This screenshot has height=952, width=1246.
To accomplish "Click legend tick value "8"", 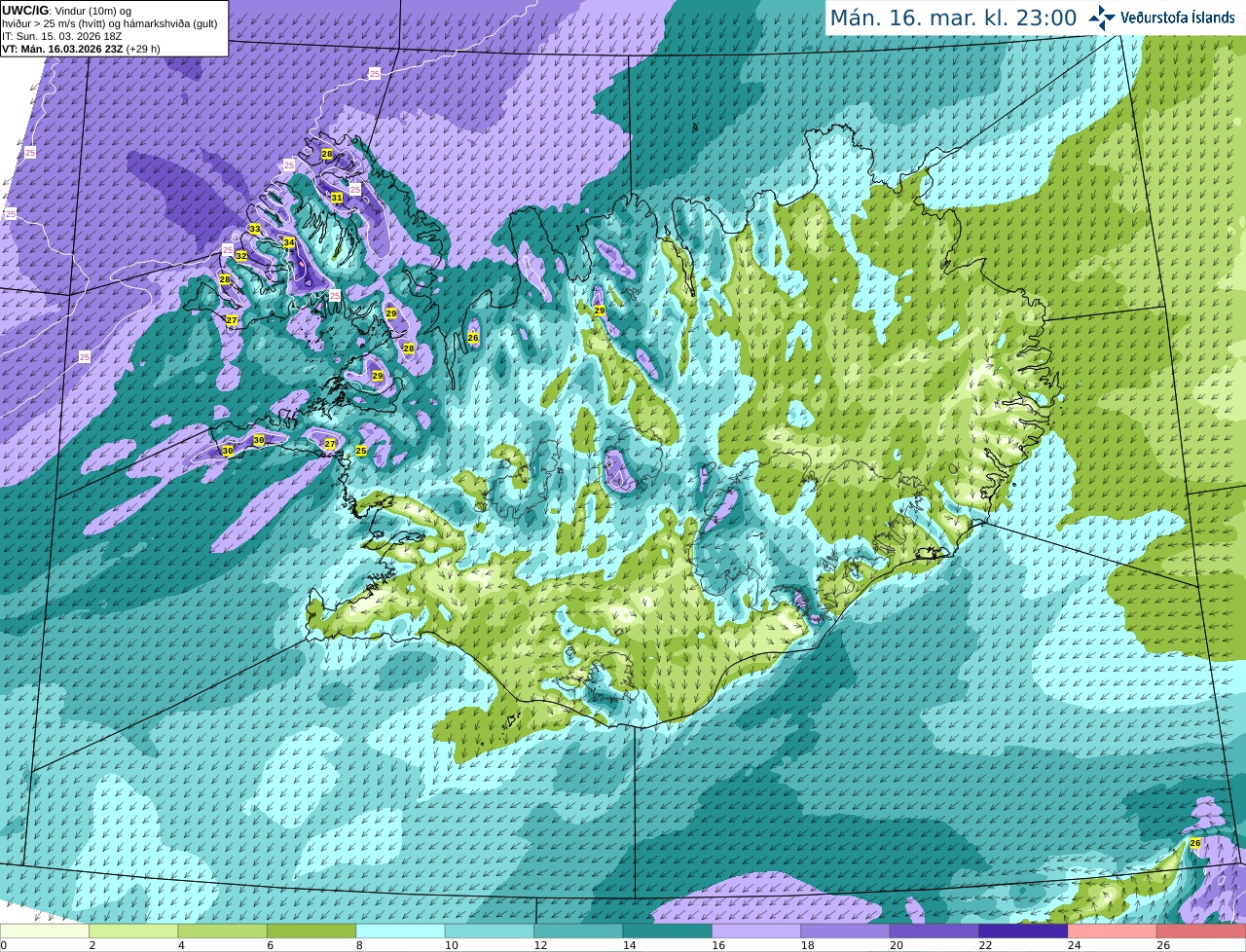I will tap(358, 945).
